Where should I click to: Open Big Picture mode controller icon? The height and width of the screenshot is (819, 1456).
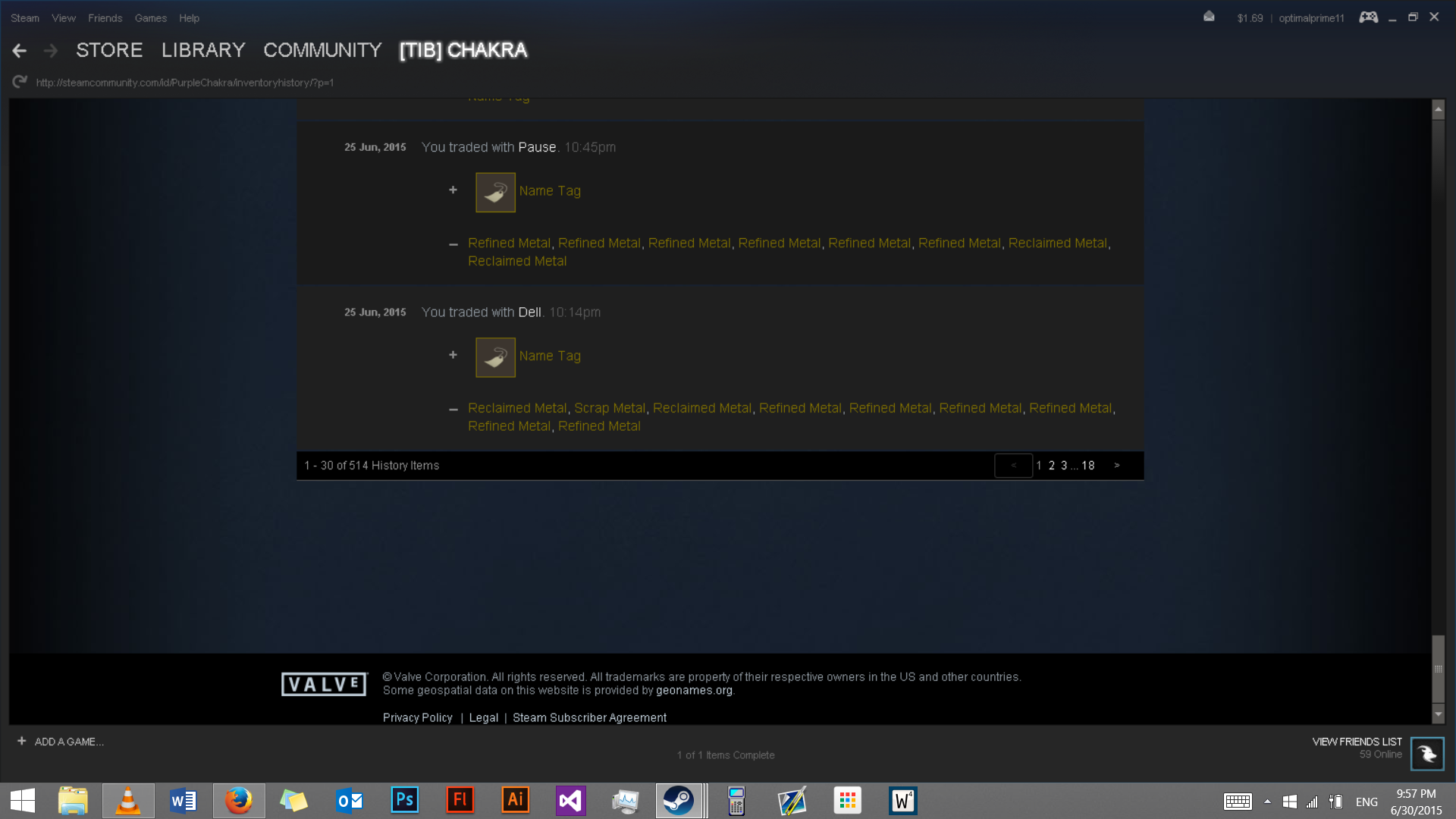1368,17
